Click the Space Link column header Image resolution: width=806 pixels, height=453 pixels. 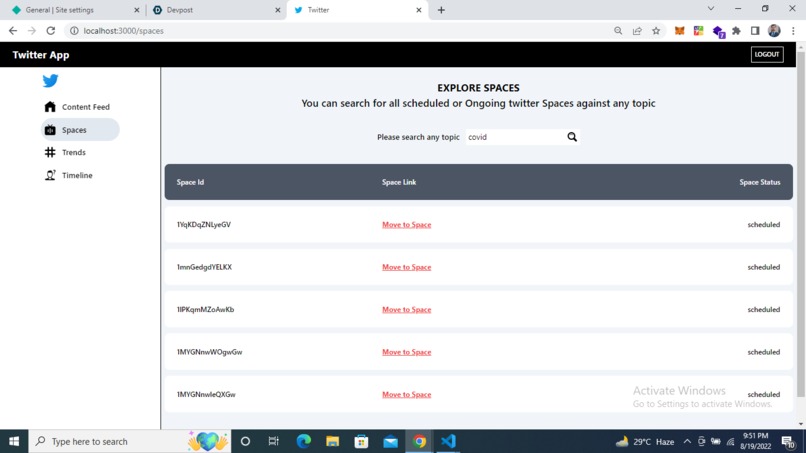click(x=399, y=182)
